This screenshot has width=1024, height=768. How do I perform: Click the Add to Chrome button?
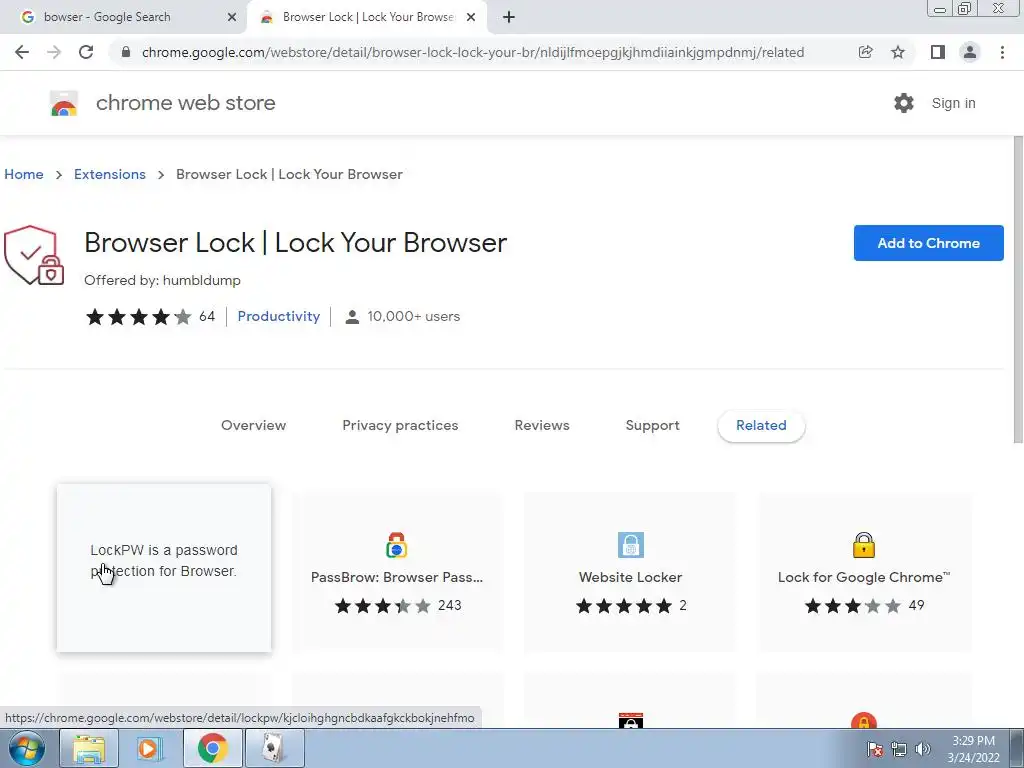click(928, 243)
